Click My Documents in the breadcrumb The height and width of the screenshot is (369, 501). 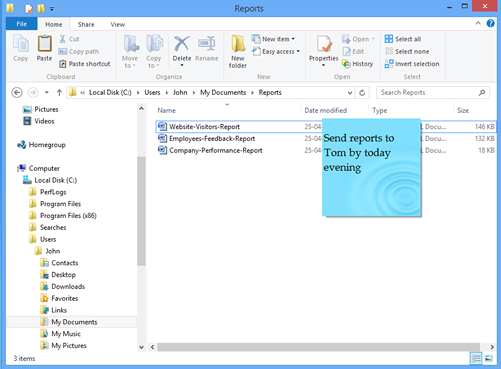(x=223, y=92)
